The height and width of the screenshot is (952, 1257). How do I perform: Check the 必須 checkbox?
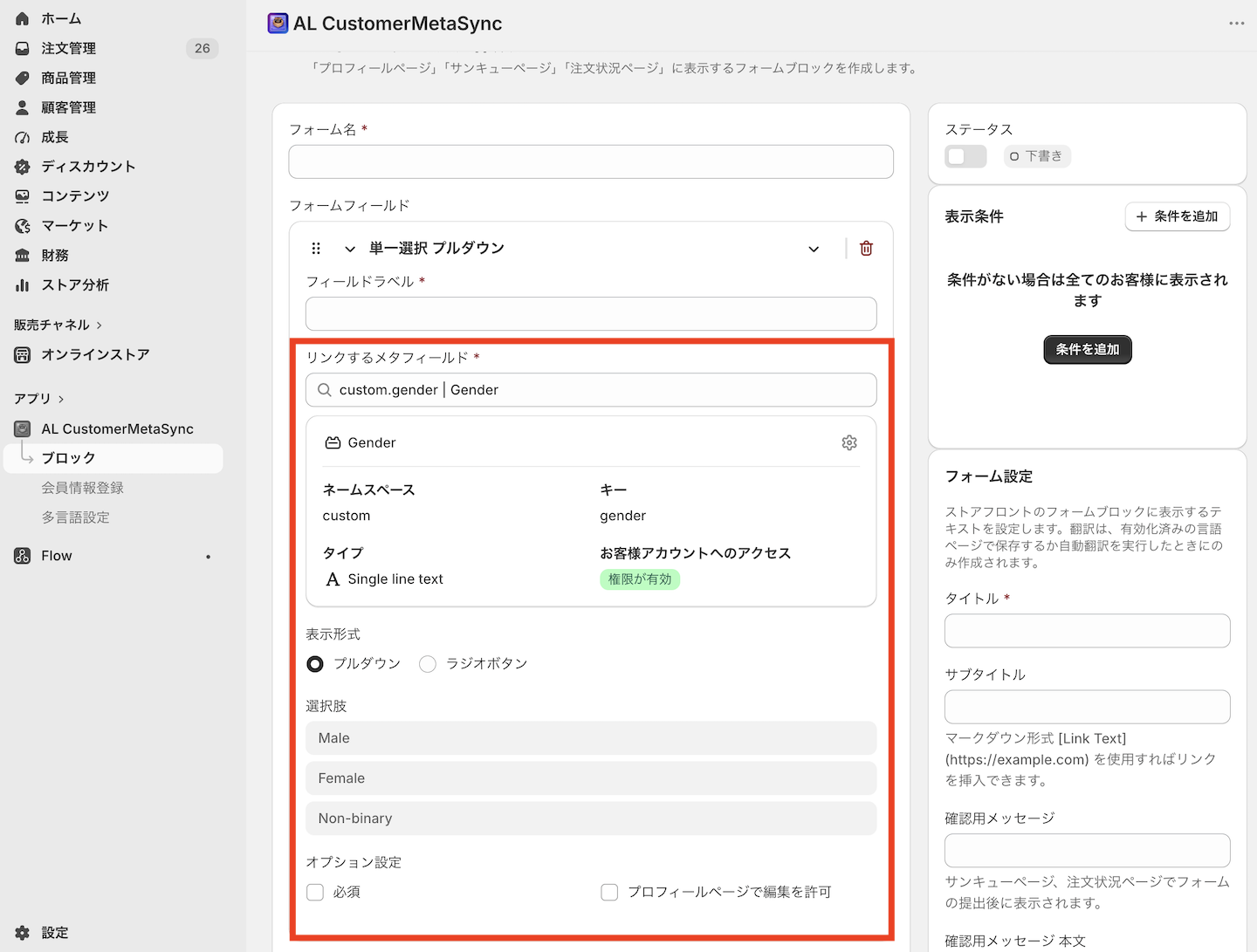click(x=315, y=892)
